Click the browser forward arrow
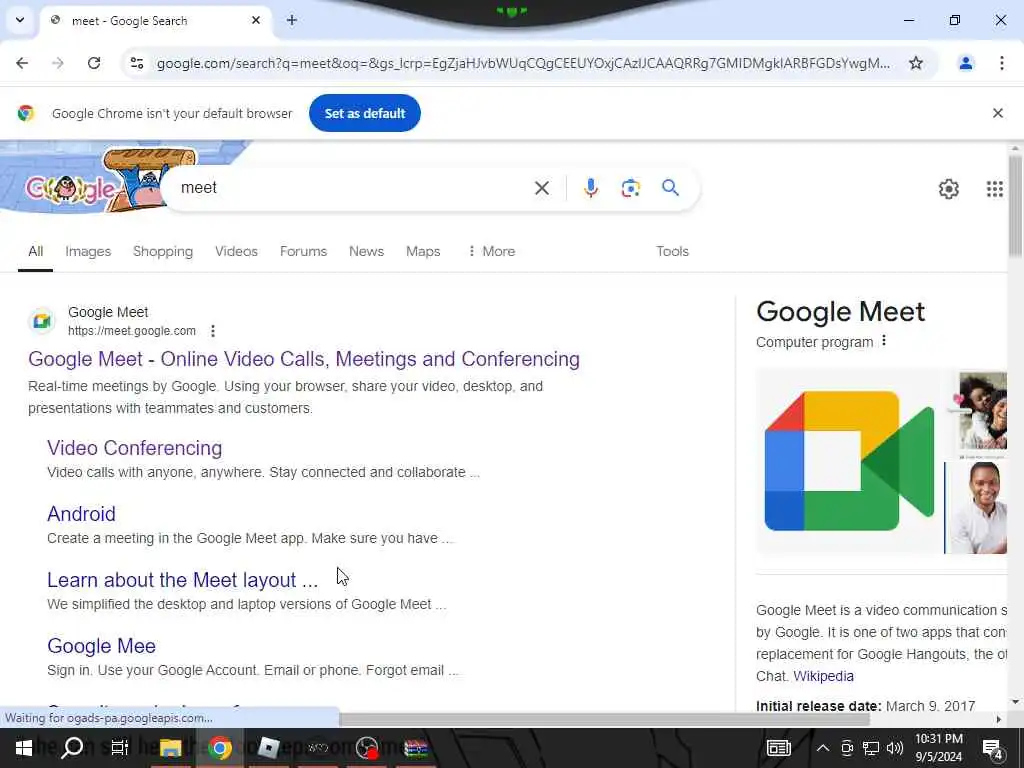The width and height of the screenshot is (1024, 768). pos(58,63)
